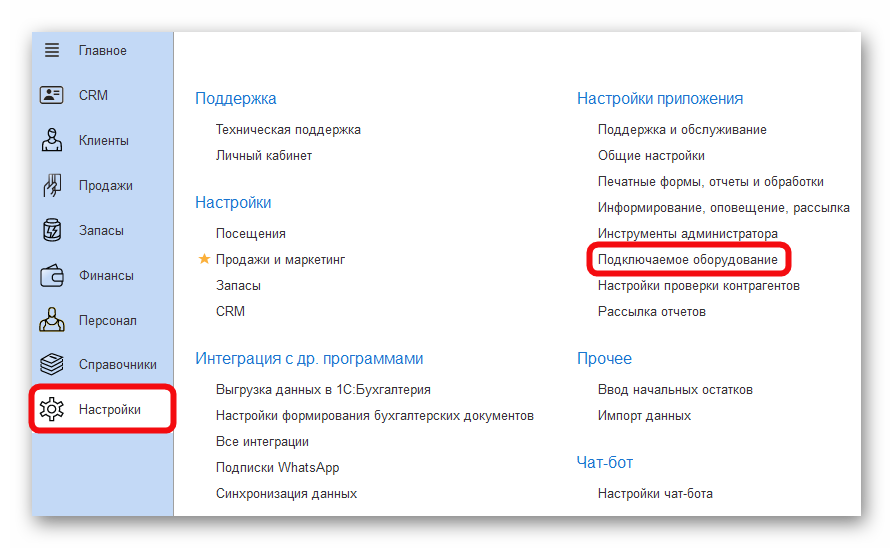Viewport: 893px width, 548px height.
Task: Click the Прочее group heading
Action: 604,358
